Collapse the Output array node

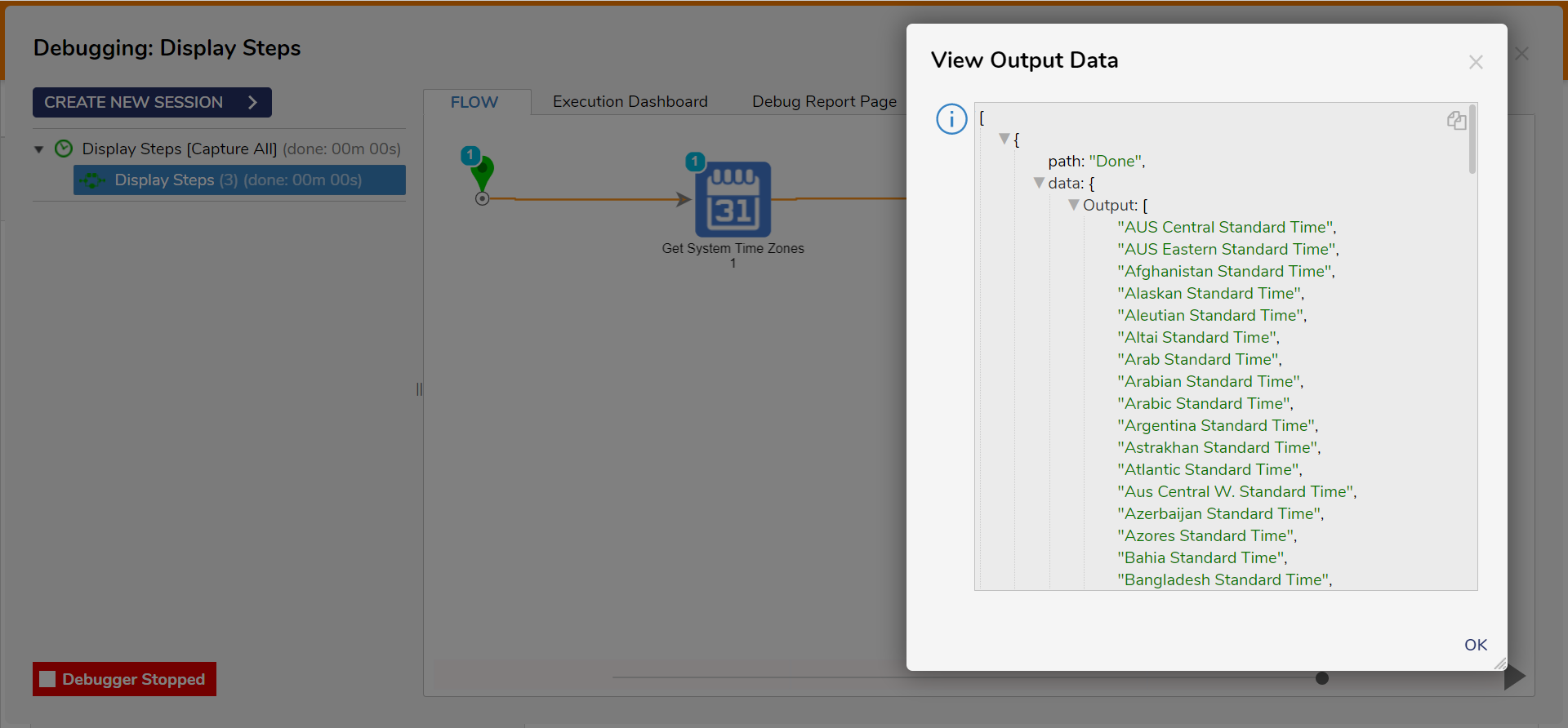1074,205
